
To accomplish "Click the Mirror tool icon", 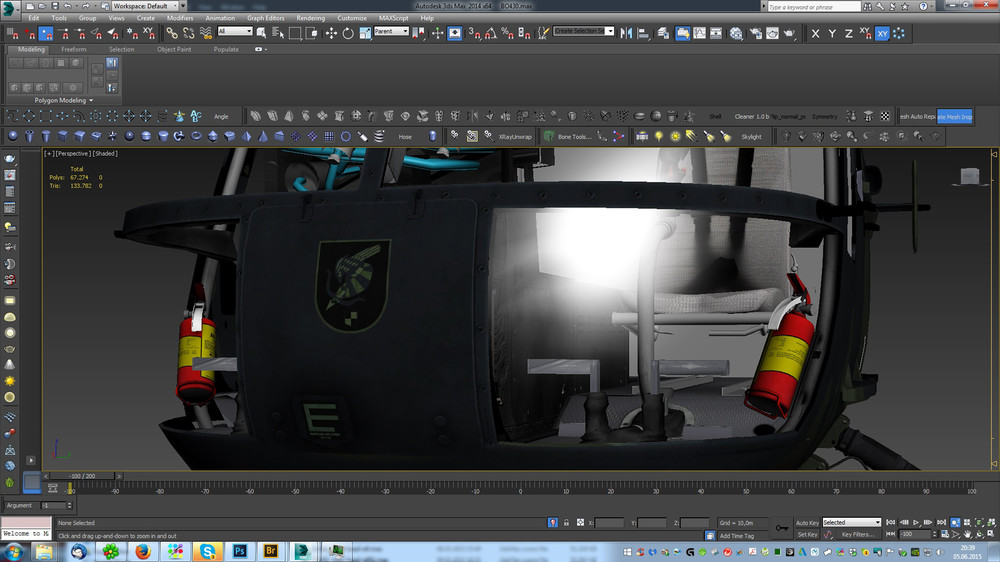I will click(626, 33).
